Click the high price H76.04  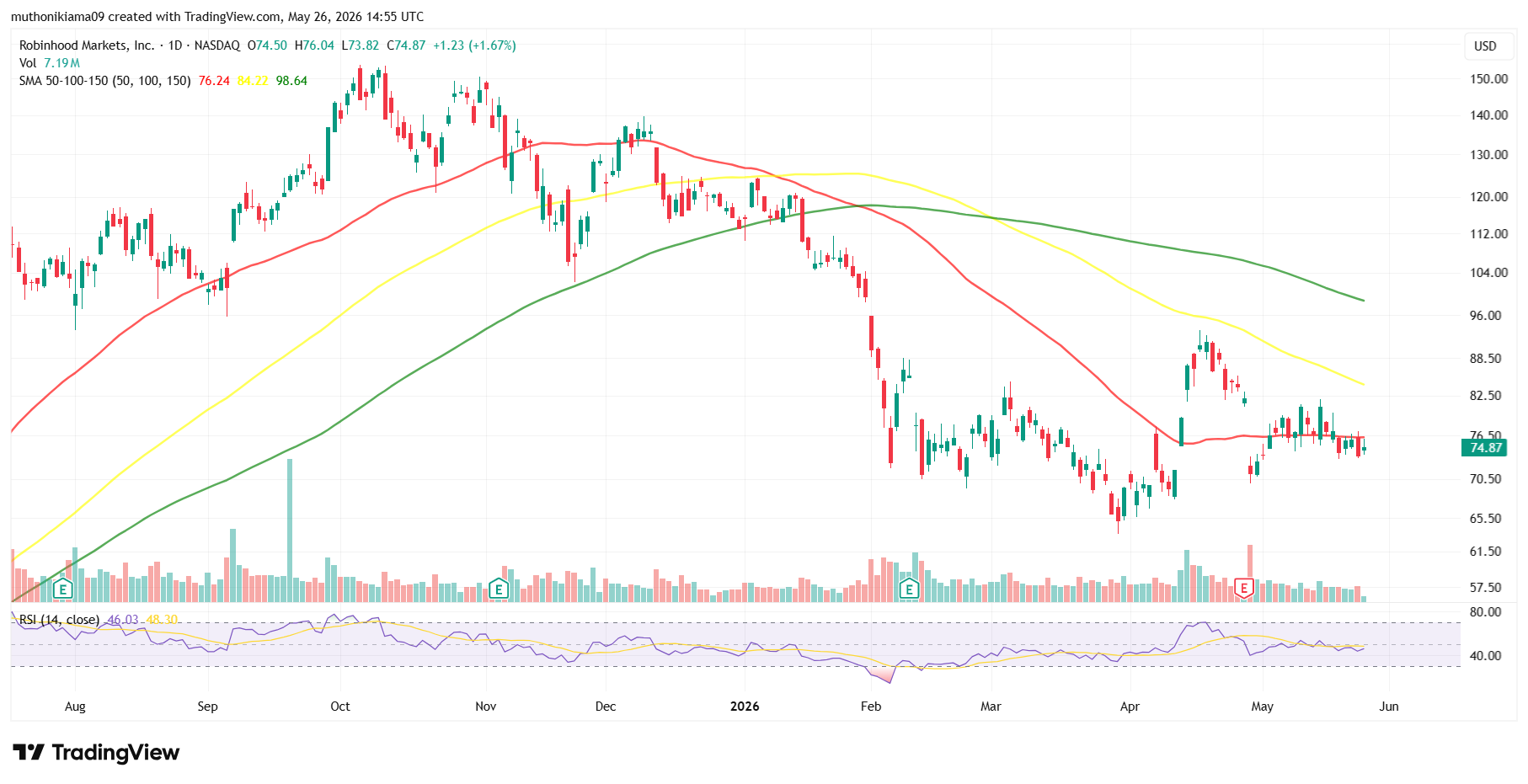(314, 45)
